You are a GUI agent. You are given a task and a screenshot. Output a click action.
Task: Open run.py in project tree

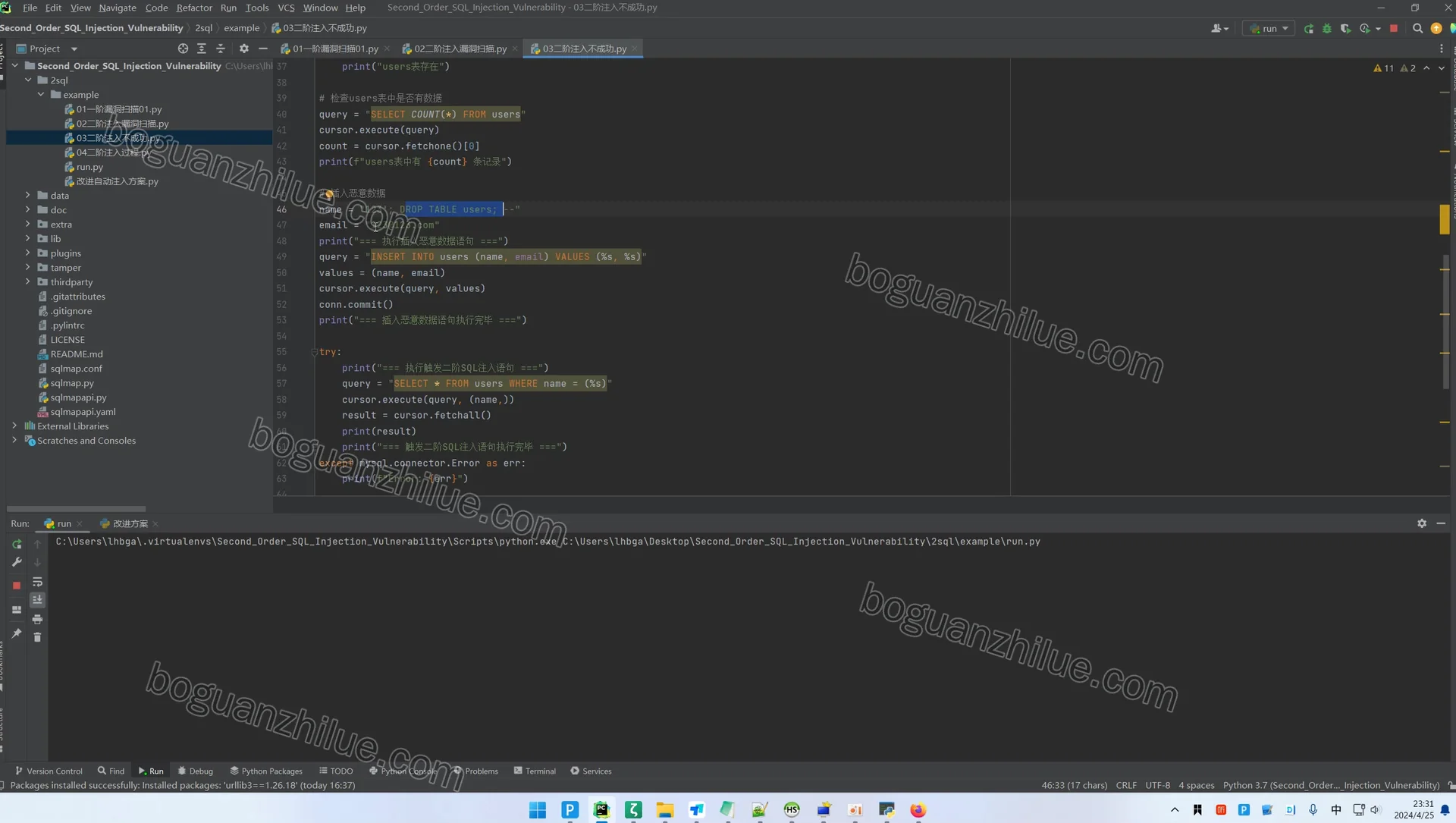pyautogui.click(x=89, y=167)
